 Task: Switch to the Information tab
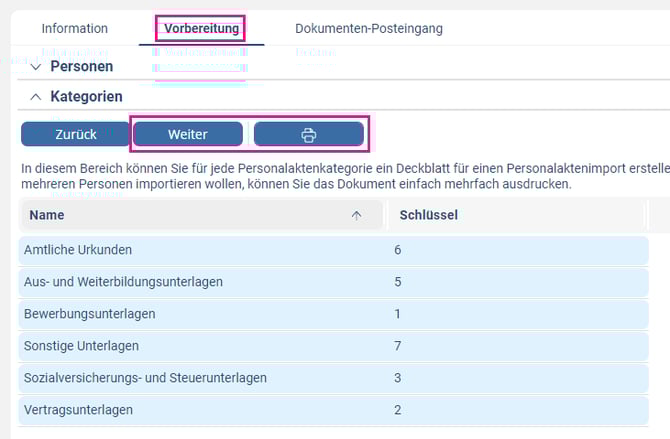[75, 28]
